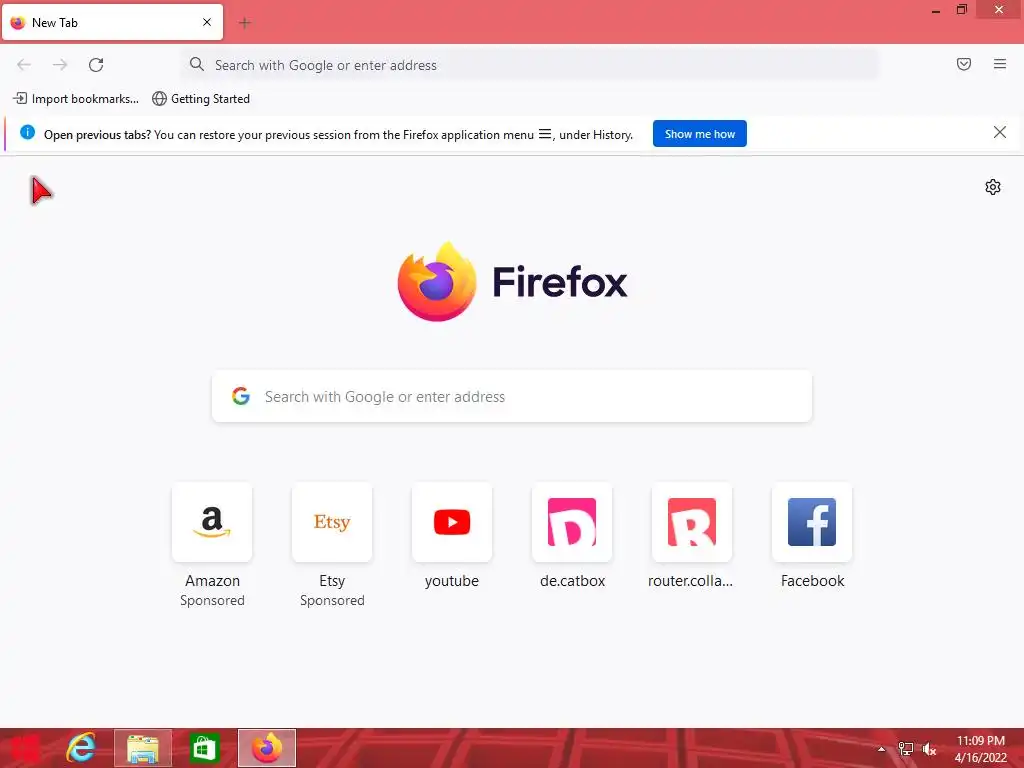Screen dimensions: 1024x768
Task: Click the network tray icon
Action: coord(906,749)
